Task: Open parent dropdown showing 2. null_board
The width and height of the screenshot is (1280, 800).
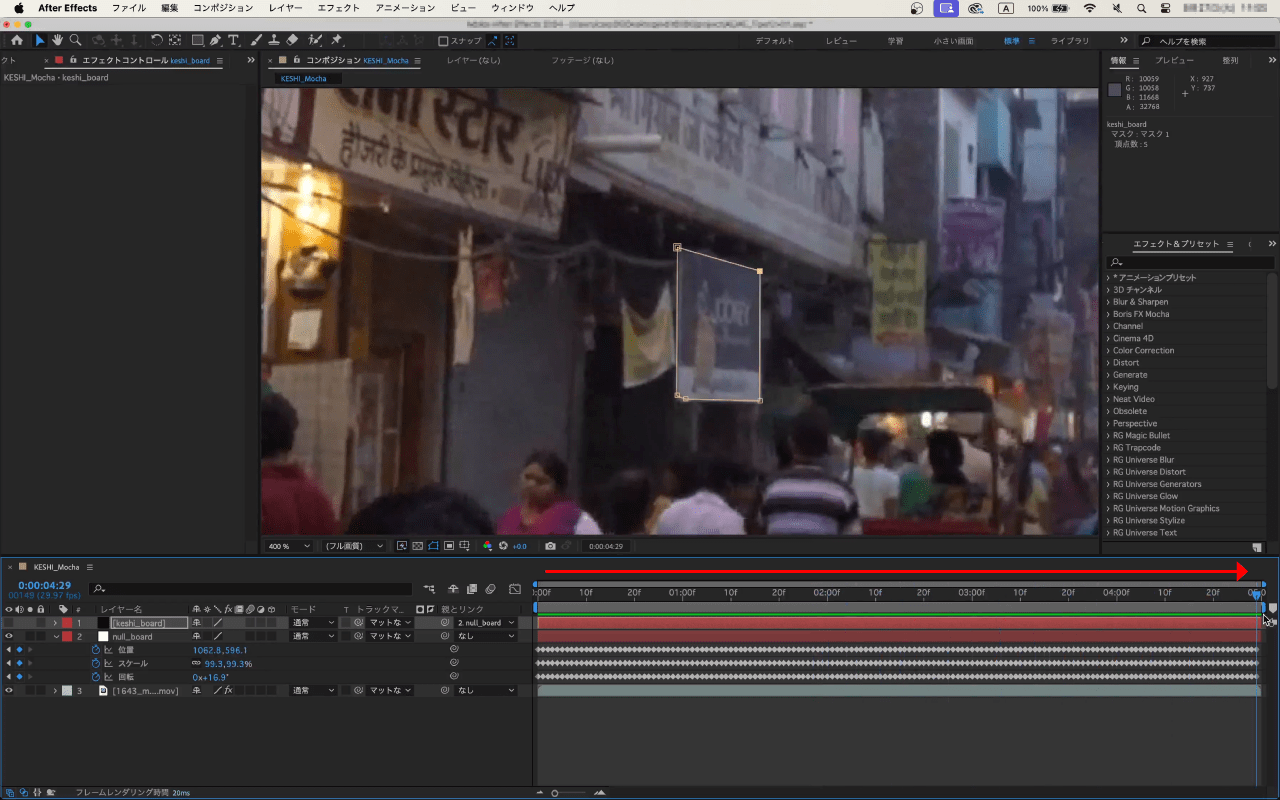Action: pos(486,623)
